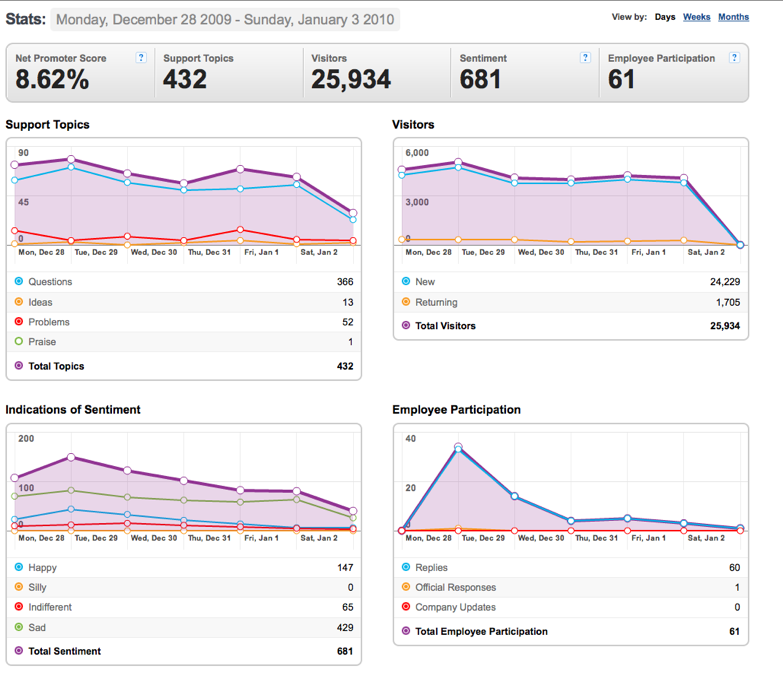Select the Days view option
This screenshot has height=676, width=783.
[x=665, y=17]
